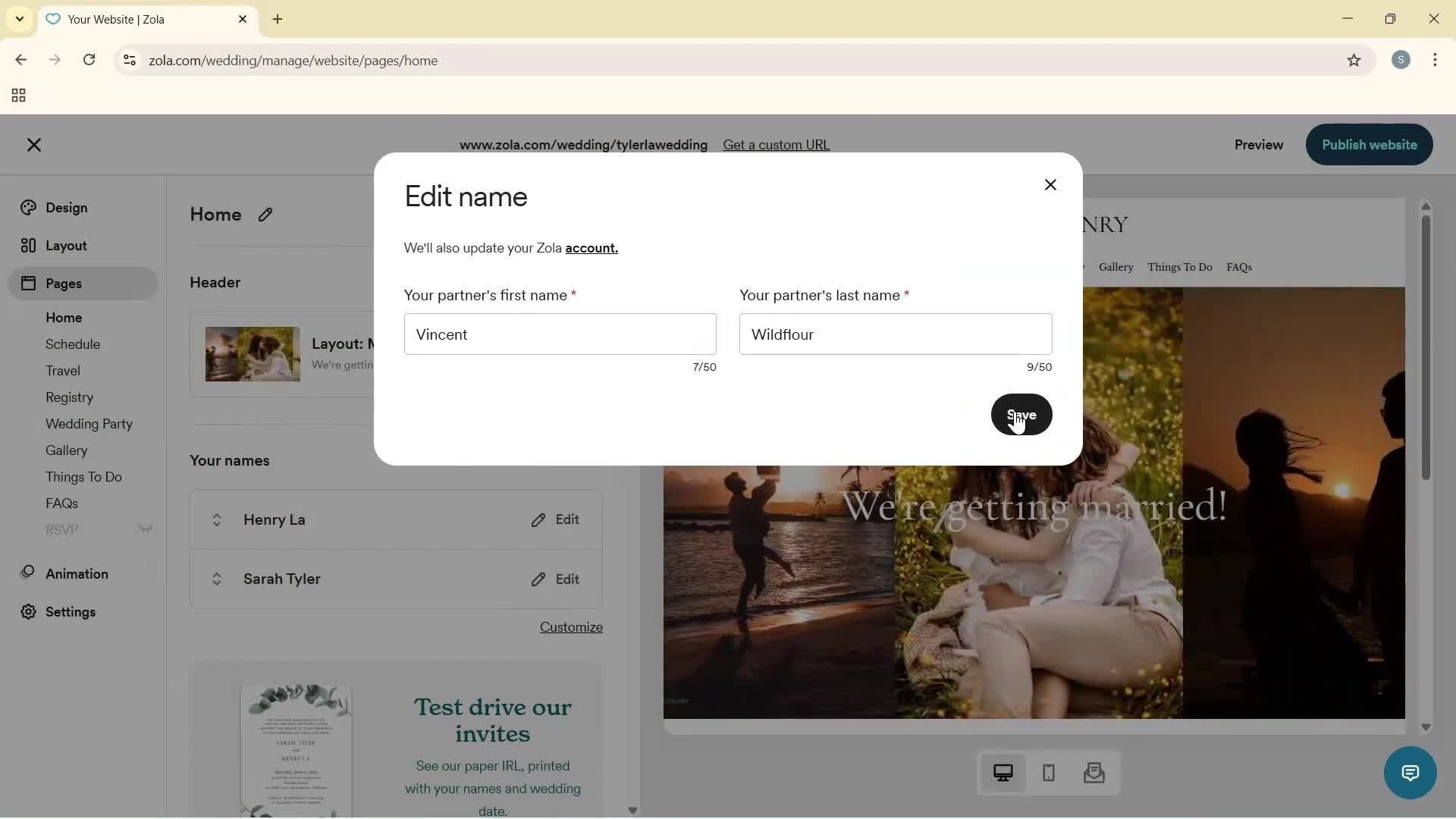Open the Animation section via its sidebar icon
Screen dimensions: 1456x819
tap(27, 574)
